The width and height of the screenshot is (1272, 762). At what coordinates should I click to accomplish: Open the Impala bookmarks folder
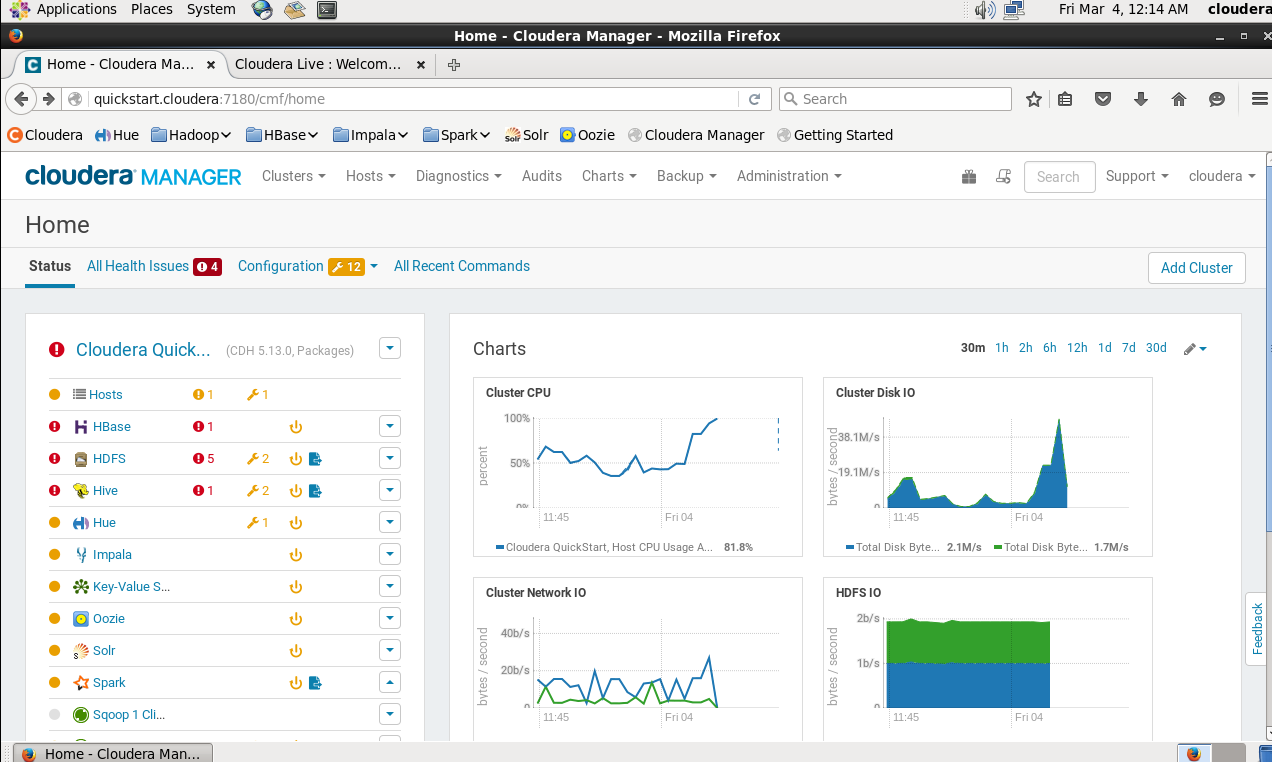(x=372, y=135)
